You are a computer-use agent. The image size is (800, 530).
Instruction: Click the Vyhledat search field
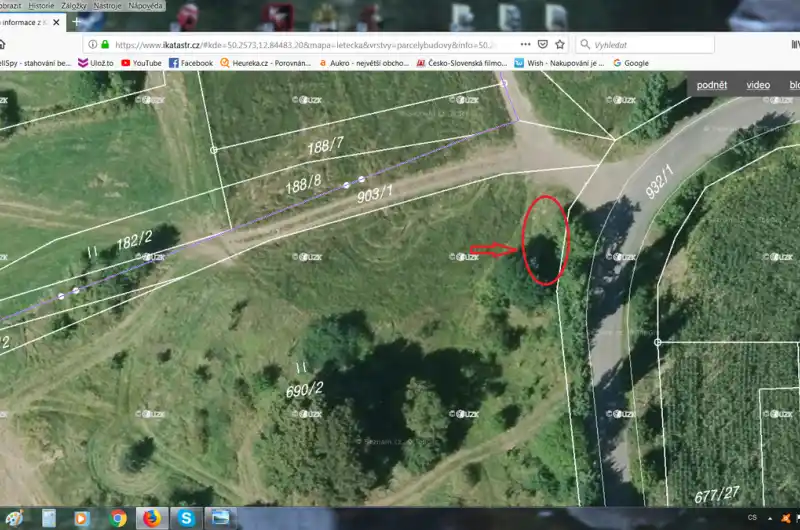point(645,45)
